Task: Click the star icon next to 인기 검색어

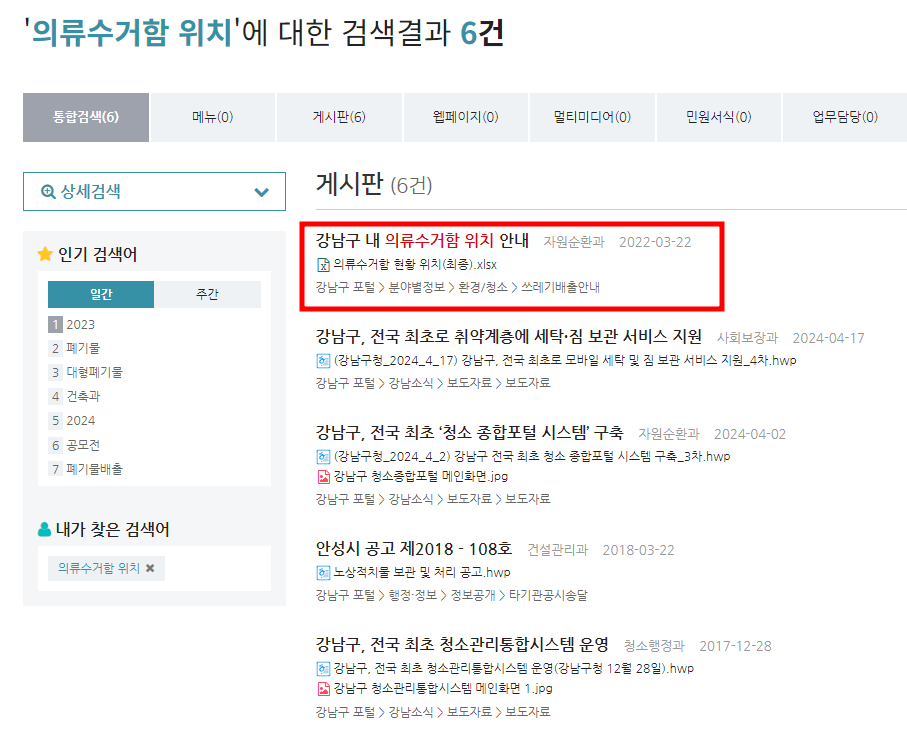Action: [x=44, y=255]
